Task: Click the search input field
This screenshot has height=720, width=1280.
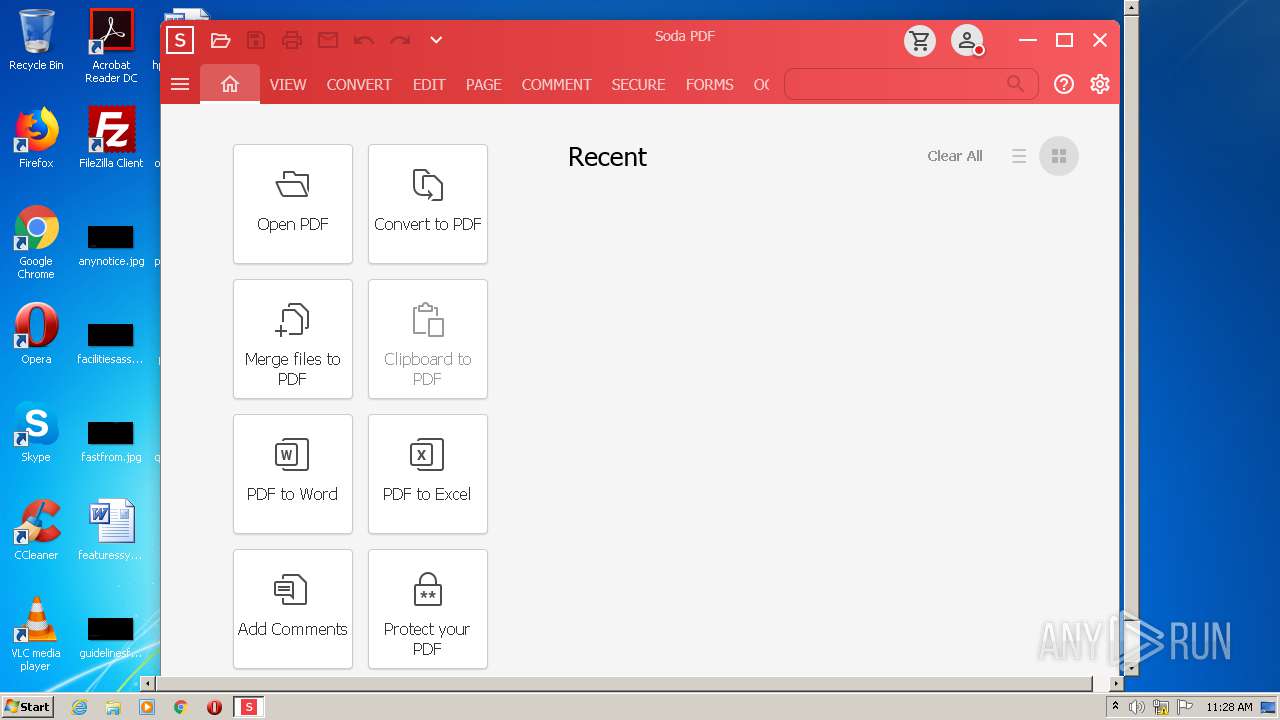Action: [x=911, y=84]
